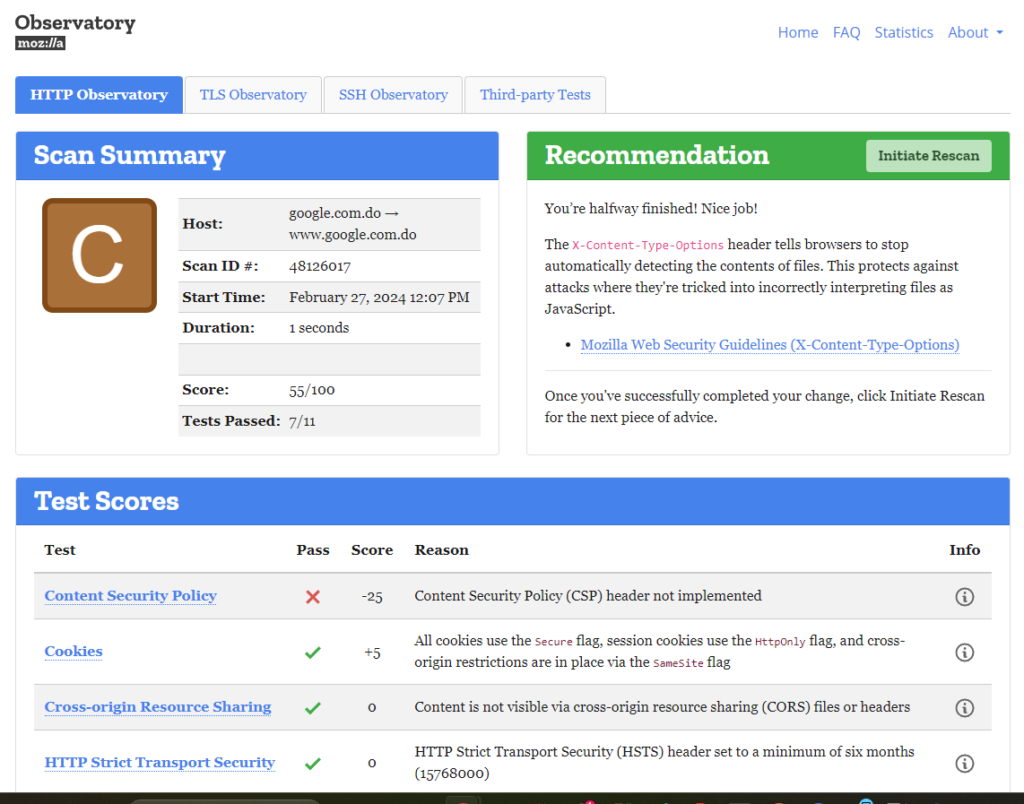This screenshot has width=1024, height=804.
Task: Click the start time February 27, 2024 12:07 PM
Action: click(379, 297)
